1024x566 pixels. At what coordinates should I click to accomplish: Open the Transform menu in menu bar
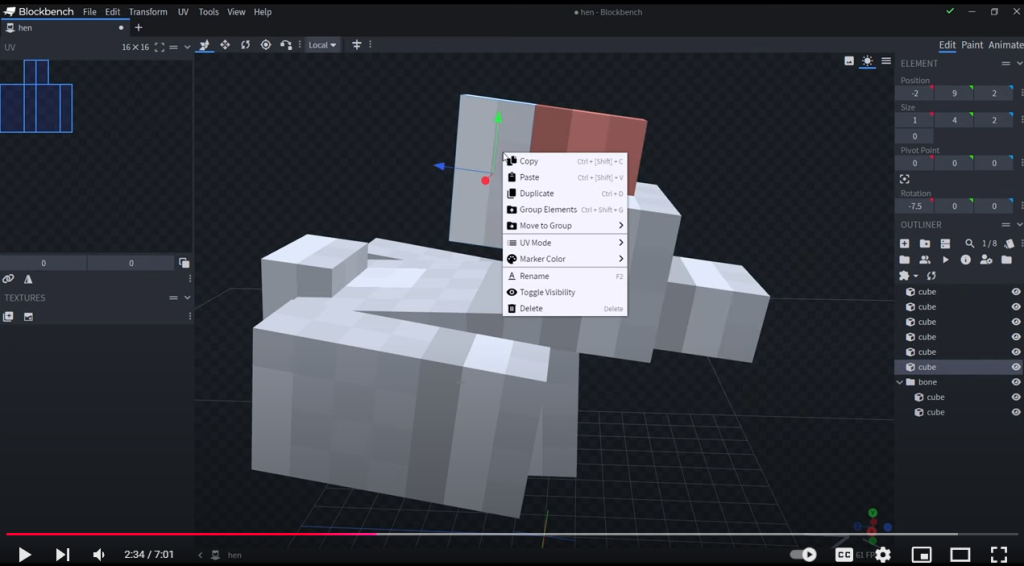148,12
